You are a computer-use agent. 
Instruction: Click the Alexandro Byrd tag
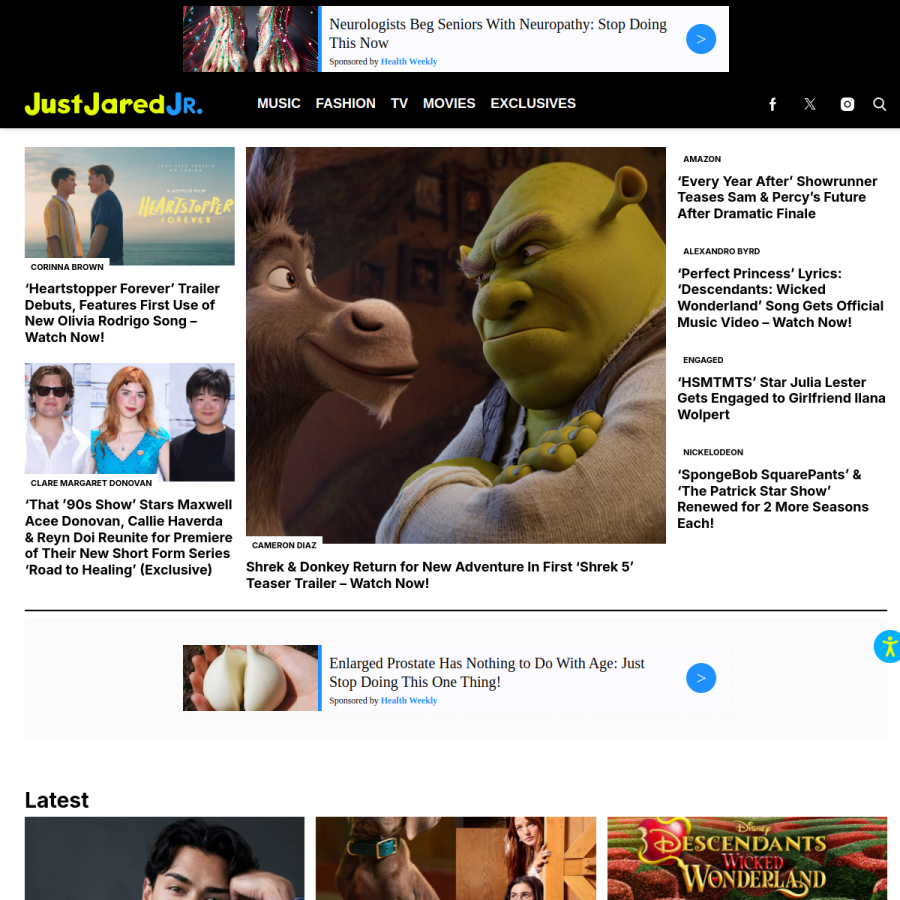[x=721, y=251]
